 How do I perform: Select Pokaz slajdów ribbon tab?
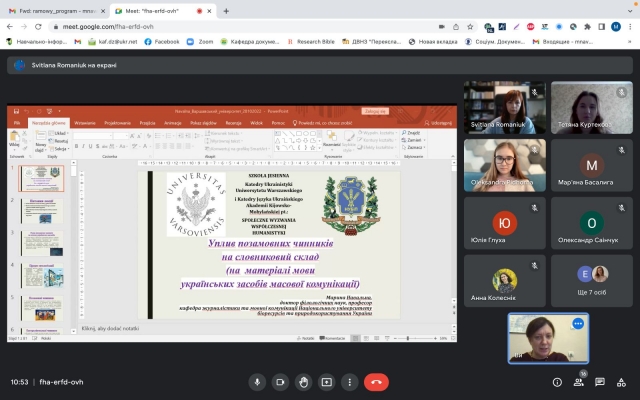pyautogui.click(x=203, y=123)
